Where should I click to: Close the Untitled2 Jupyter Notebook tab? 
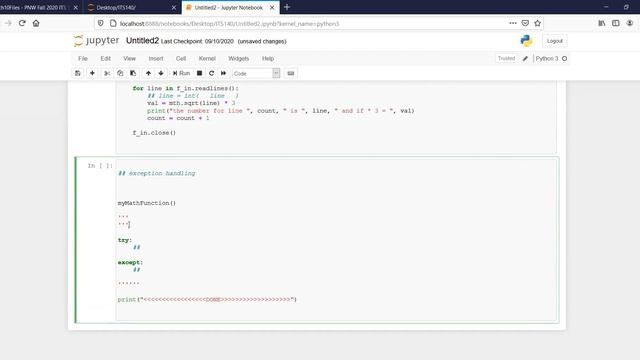click(x=272, y=7)
